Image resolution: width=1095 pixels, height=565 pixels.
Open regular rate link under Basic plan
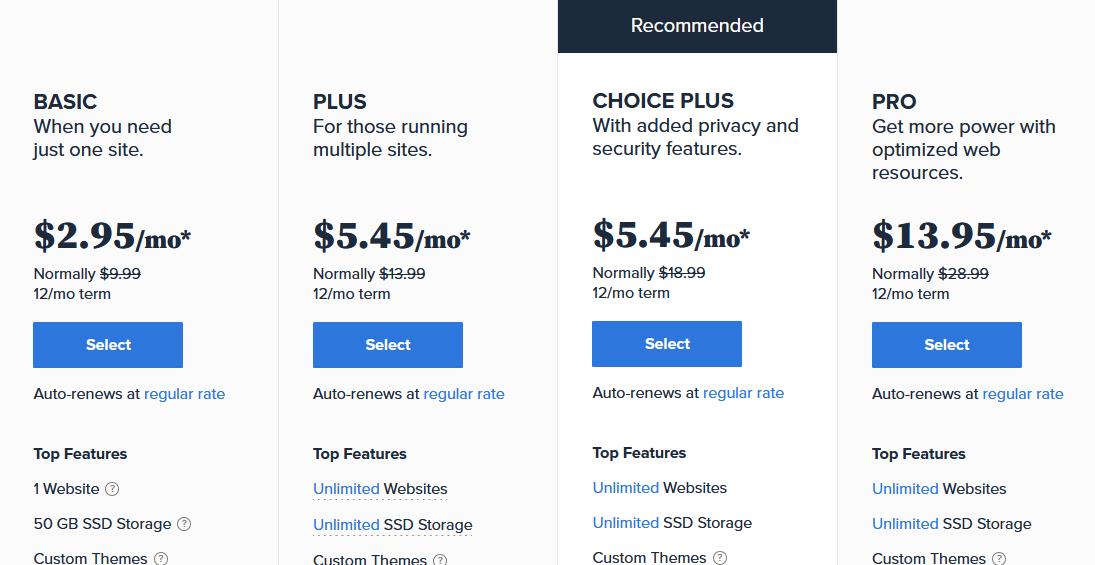(x=184, y=394)
